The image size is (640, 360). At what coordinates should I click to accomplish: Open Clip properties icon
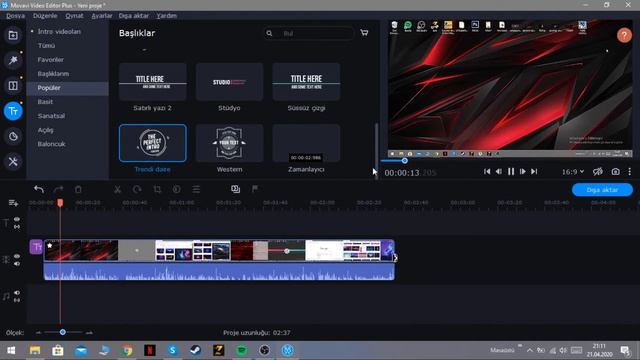196,189
